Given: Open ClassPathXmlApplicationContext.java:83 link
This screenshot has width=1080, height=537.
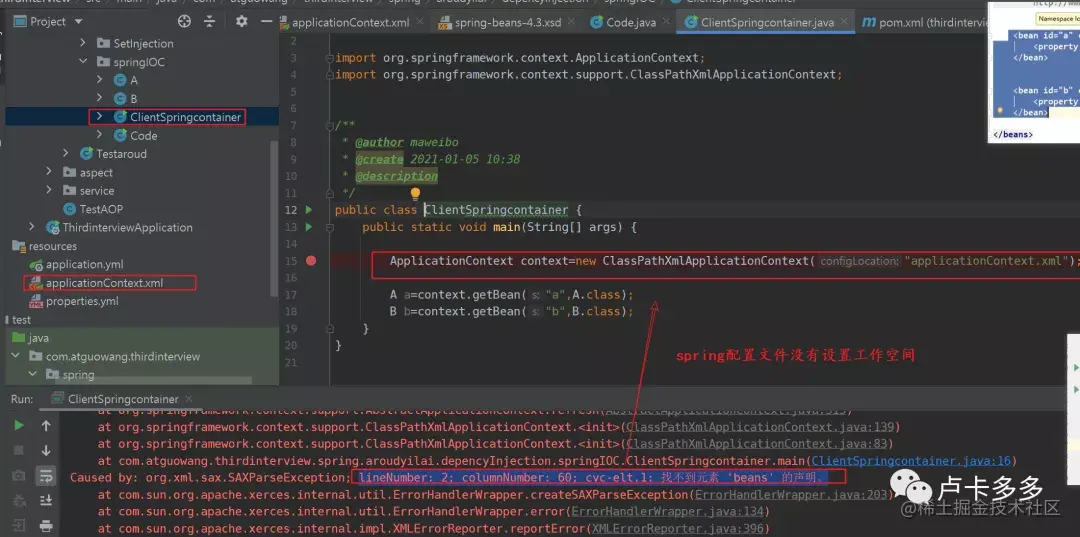Looking at the screenshot, I should pyautogui.click(x=756, y=444).
